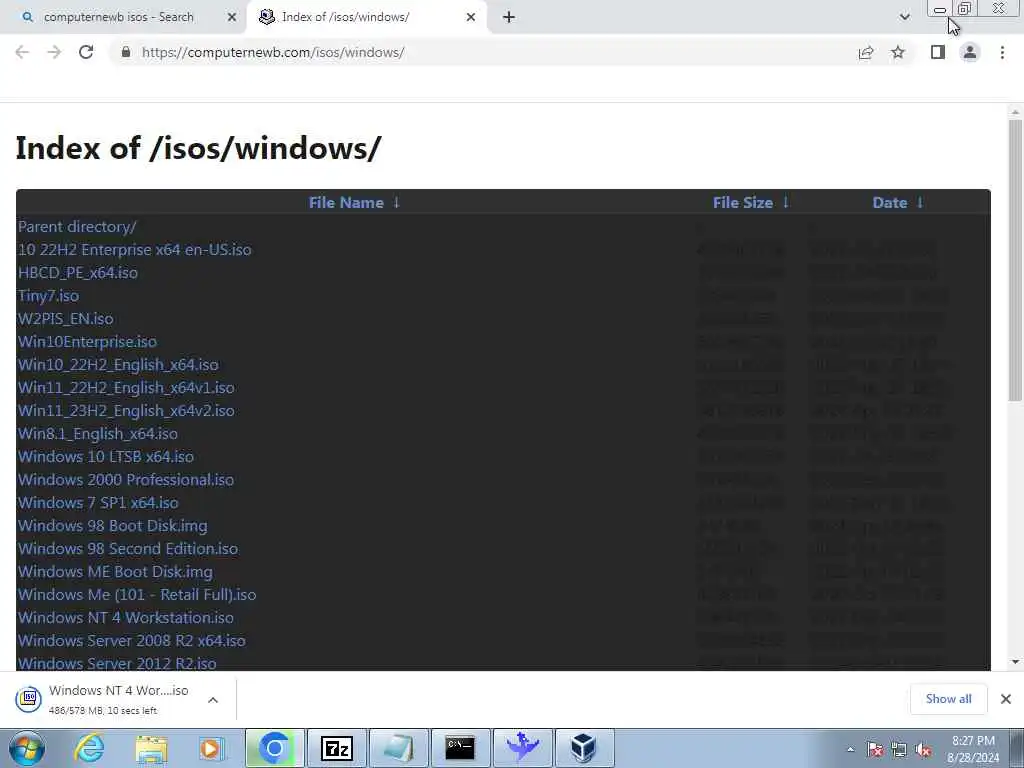Open the Action Center flag icon
The height and width of the screenshot is (768, 1024).
click(875, 749)
